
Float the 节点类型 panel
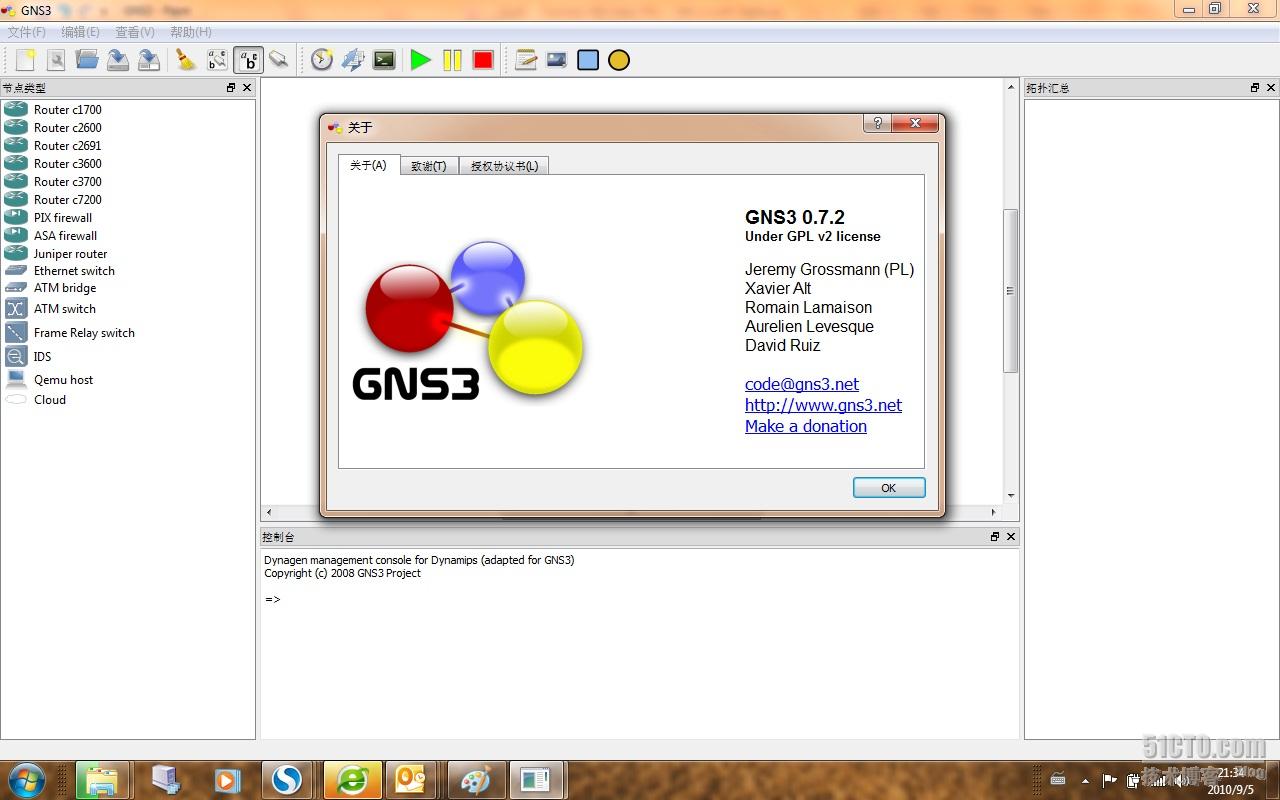[231, 88]
